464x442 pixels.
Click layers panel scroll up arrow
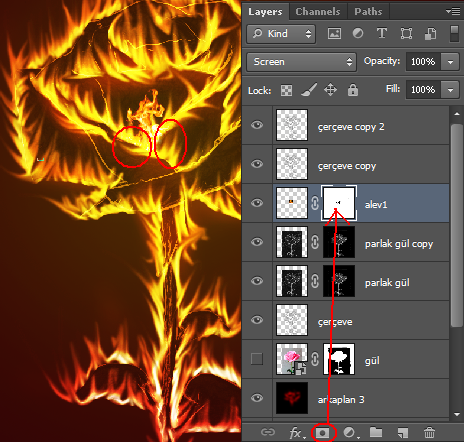point(457,114)
